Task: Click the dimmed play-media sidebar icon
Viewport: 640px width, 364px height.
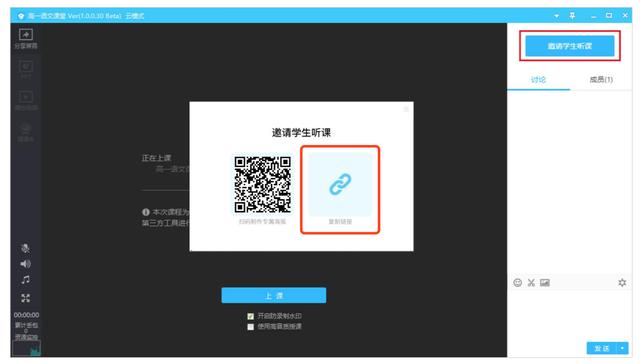Action: click(x=26, y=98)
